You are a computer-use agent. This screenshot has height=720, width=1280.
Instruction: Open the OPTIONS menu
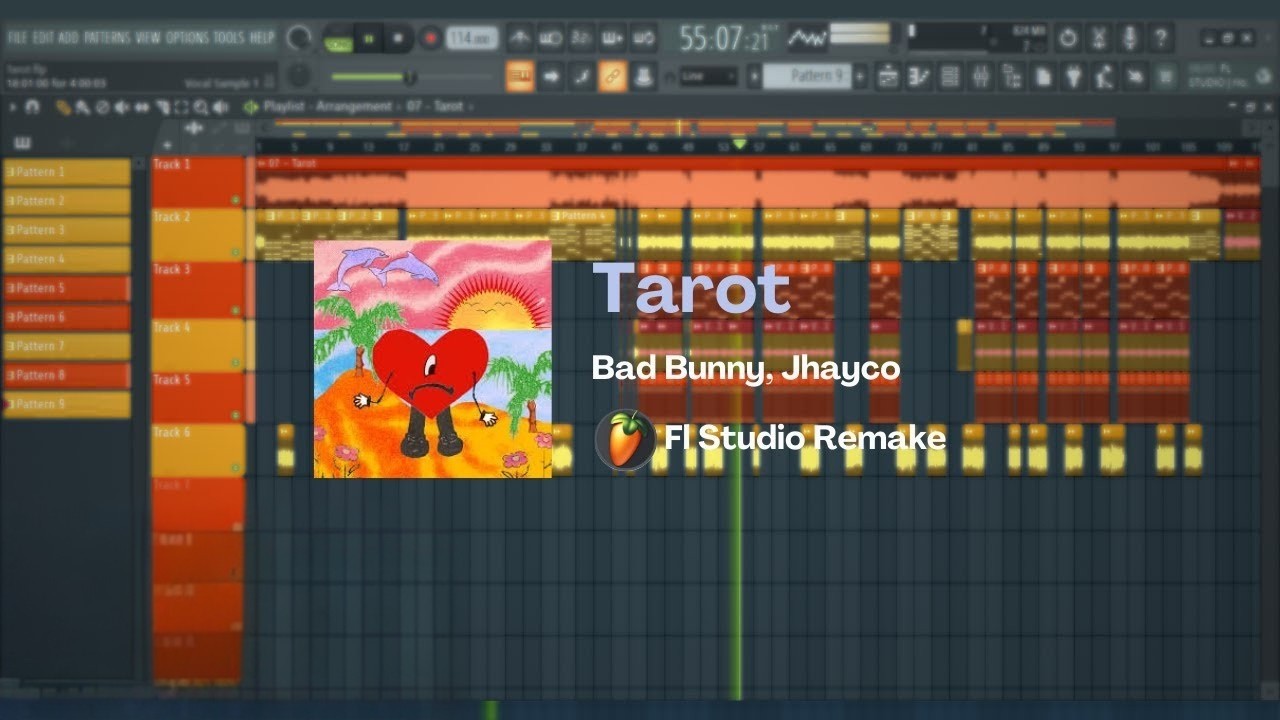tap(187, 38)
